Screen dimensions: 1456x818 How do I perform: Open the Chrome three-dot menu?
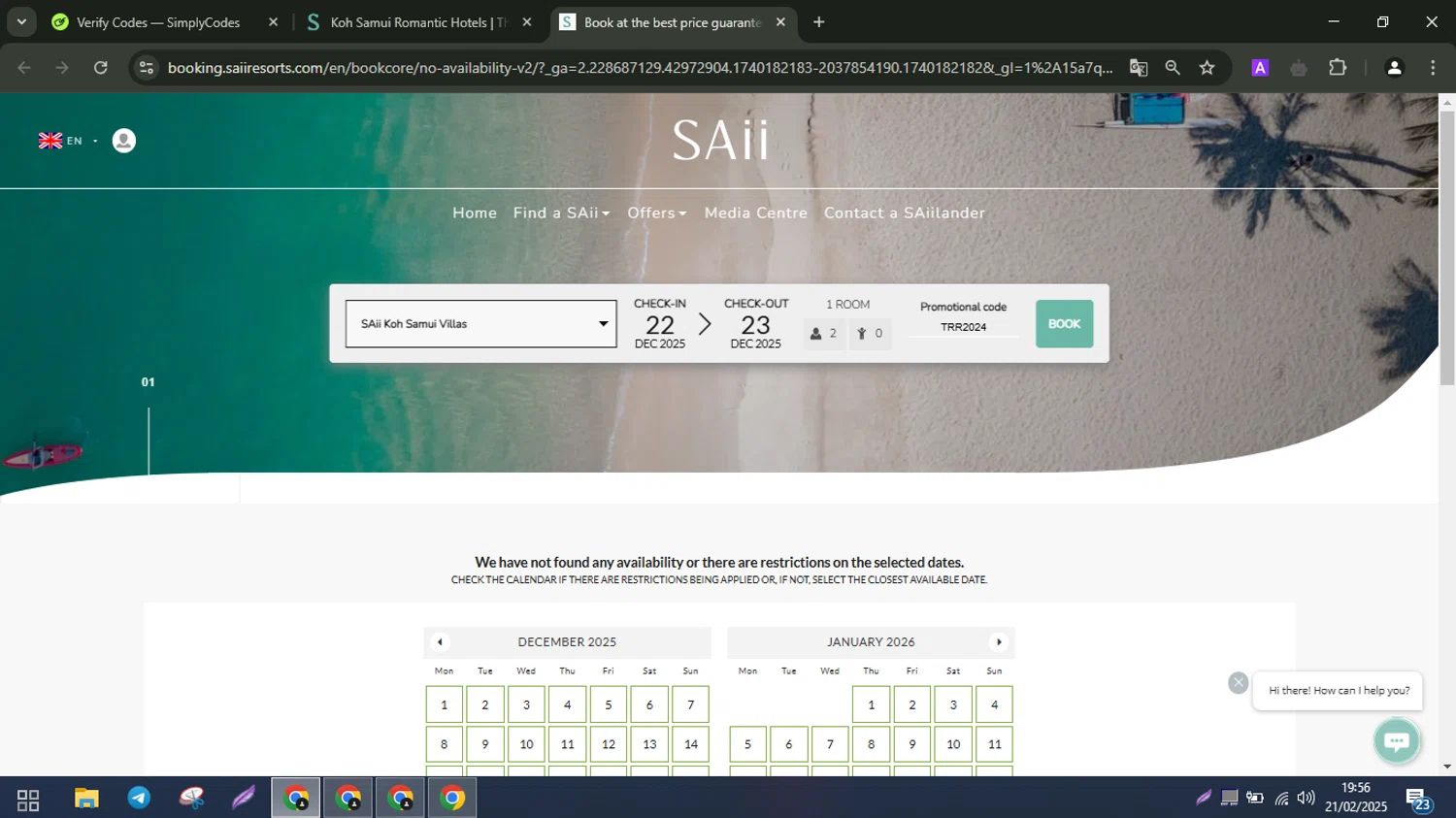[1433, 68]
